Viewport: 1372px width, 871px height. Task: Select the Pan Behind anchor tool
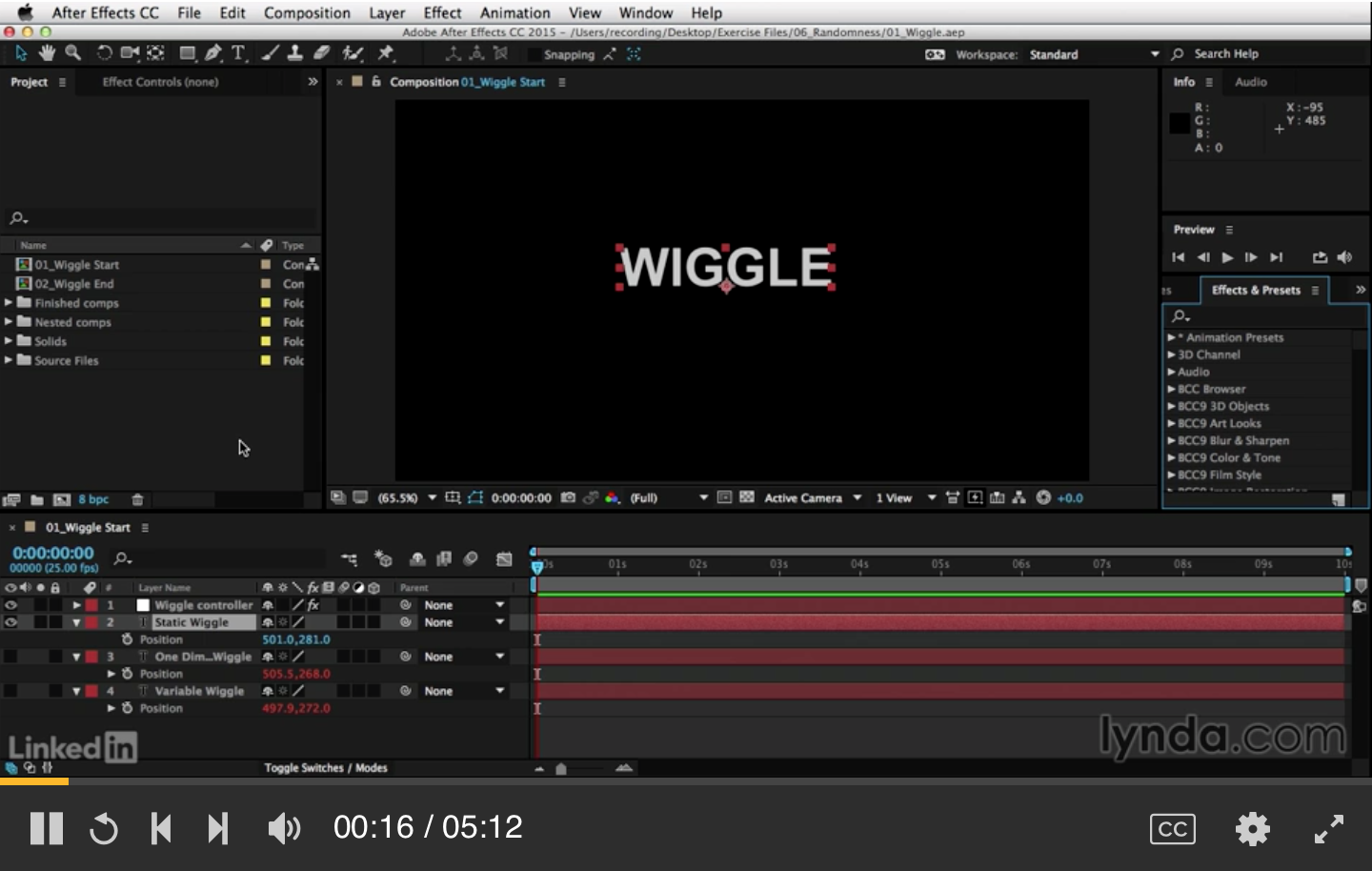[x=156, y=53]
